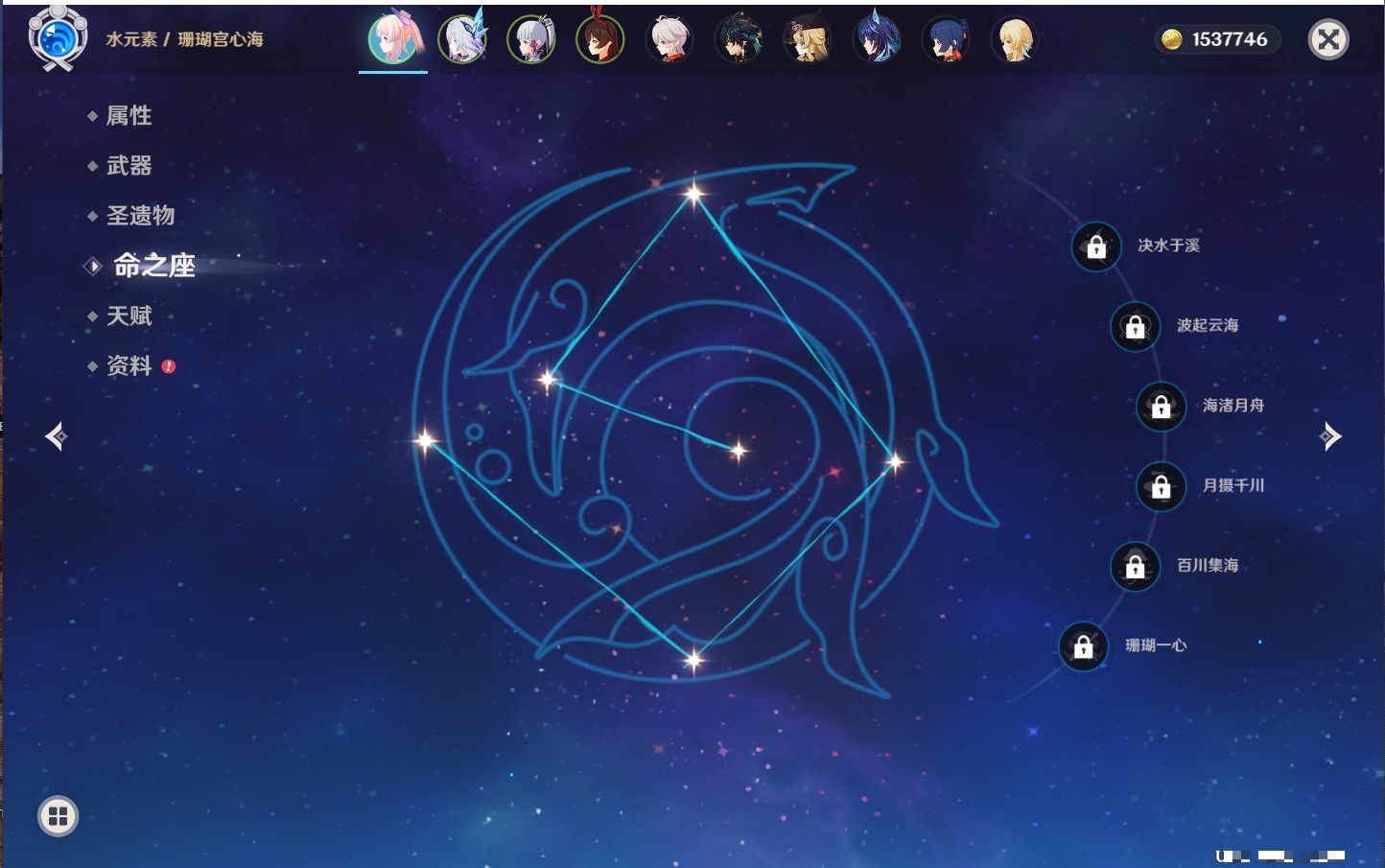Click the center star inside the spiral
The height and width of the screenshot is (868, 1385).
tap(738, 450)
